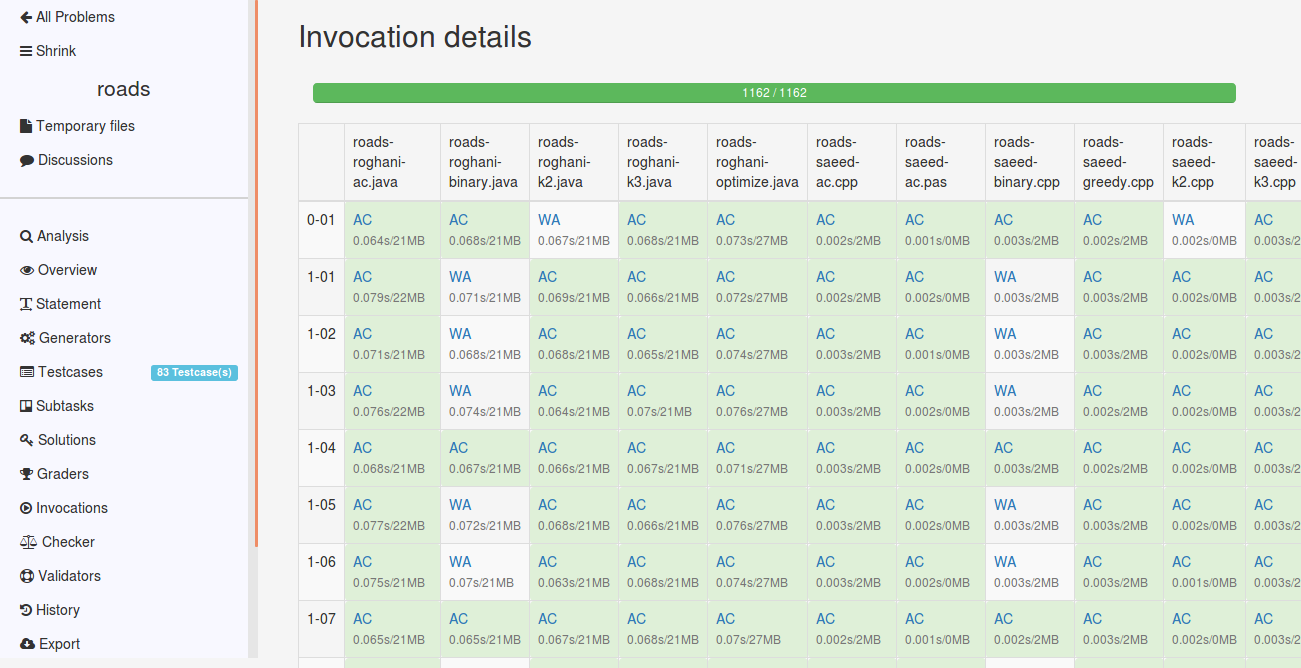Viewport: 1301px width, 668px height.
Task: Click the 83 Testcase(s) badge
Action: [x=194, y=373]
